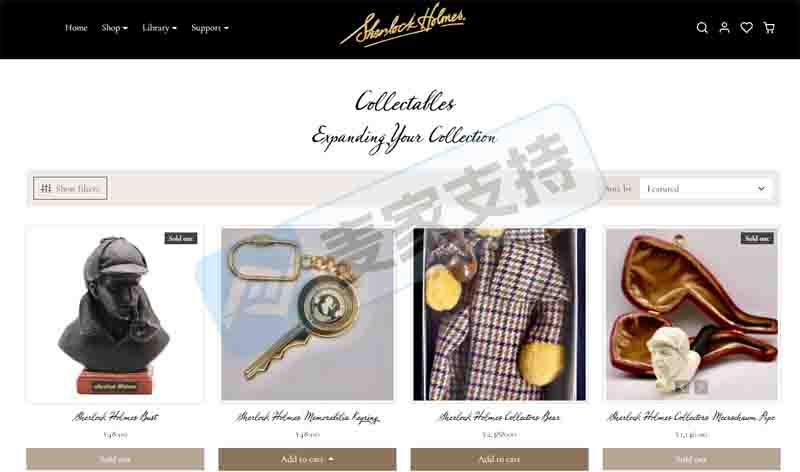
Task: Click Sold out button under Bust
Action: pyautogui.click(x=115, y=459)
